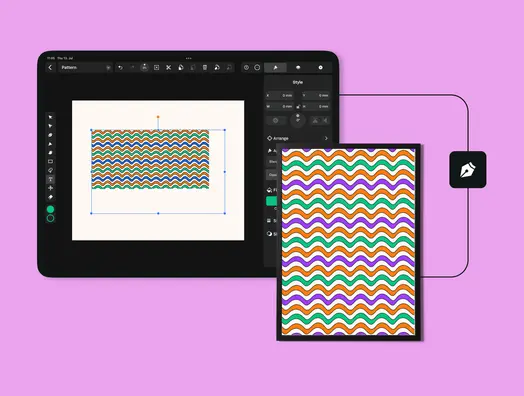Click the Undo arrow in top toolbar
Viewport: 524px width, 396px height.
[x=120, y=68]
